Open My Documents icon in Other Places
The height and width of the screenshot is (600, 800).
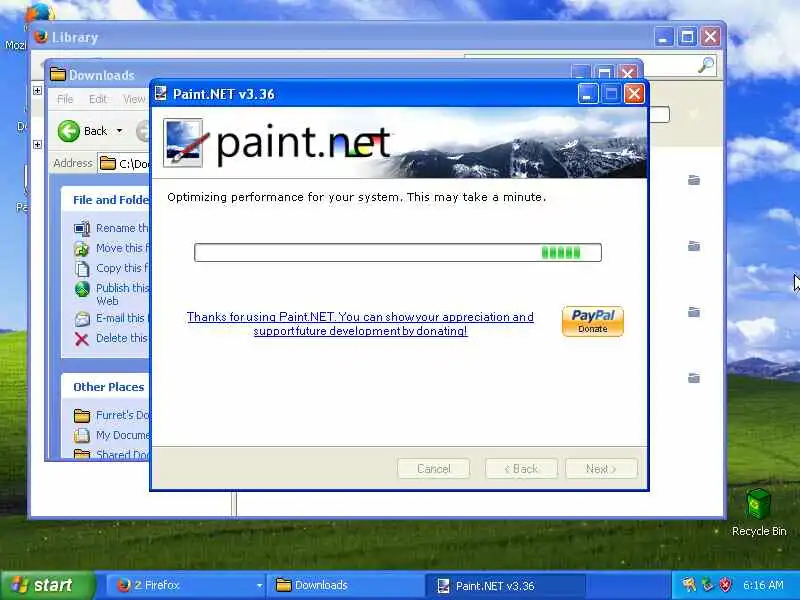tap(82, 436)
